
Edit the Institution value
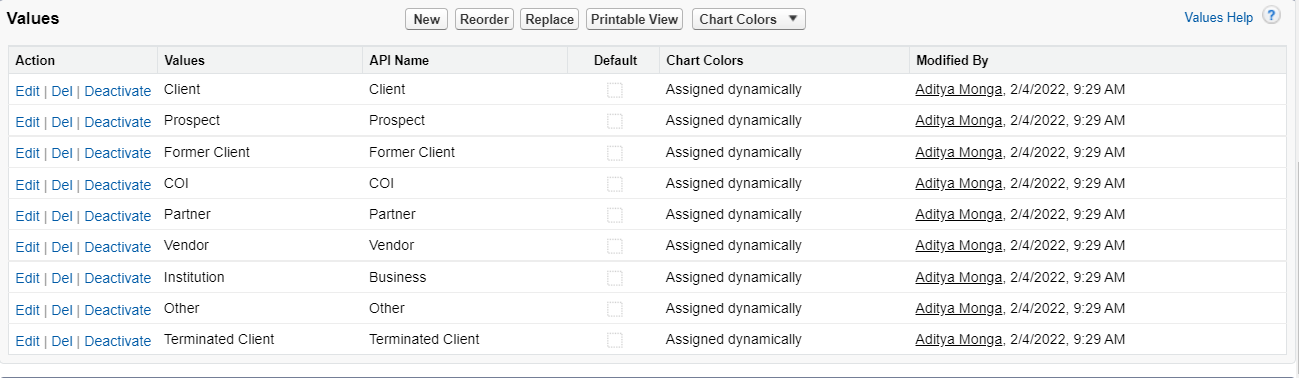click(x=27, y=278)
